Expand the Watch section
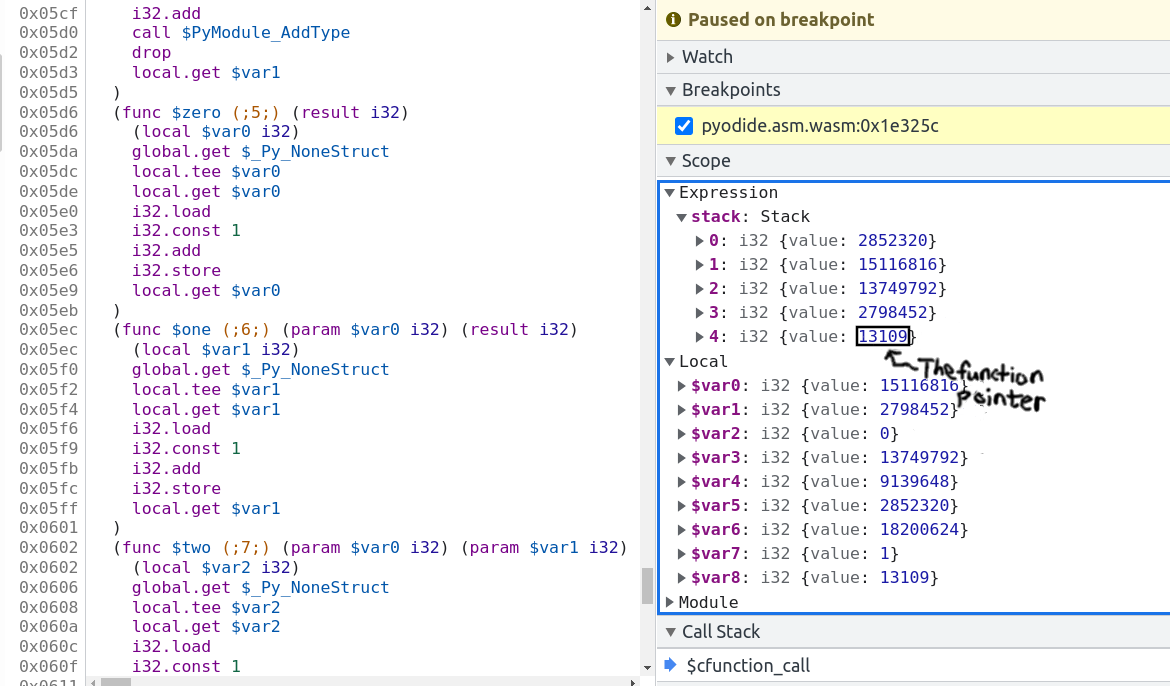 point(671,57)
